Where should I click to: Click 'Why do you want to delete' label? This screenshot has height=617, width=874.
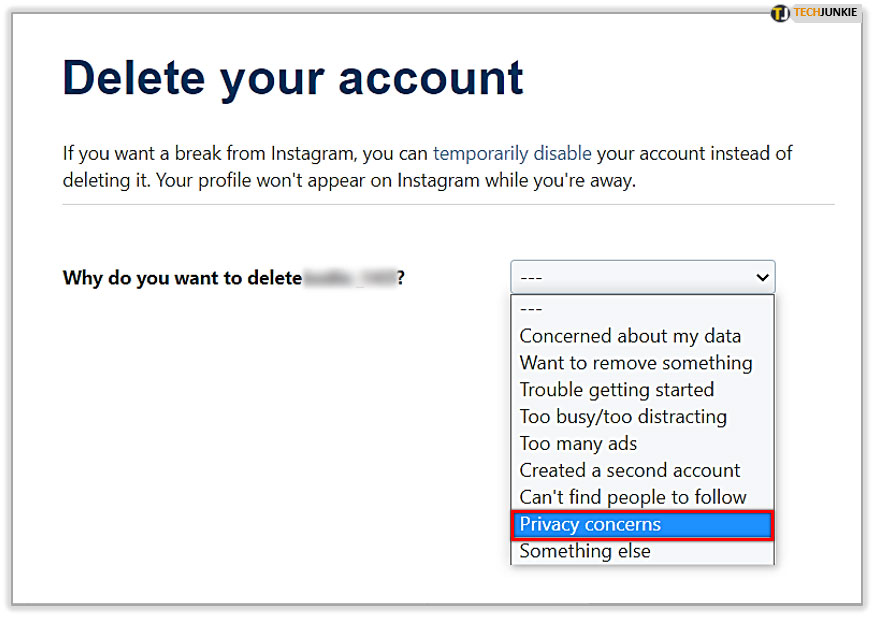click(x=182, y=278)
